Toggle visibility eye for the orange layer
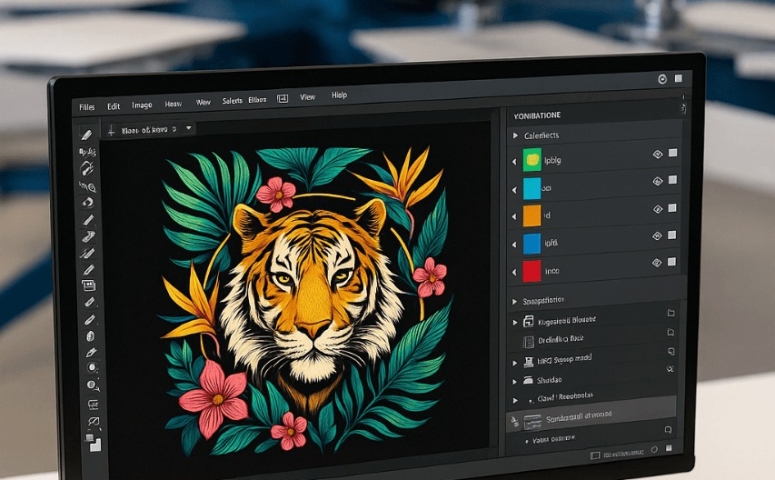Image resolution: width=775 pixels, height=480 pixels. 657,209
